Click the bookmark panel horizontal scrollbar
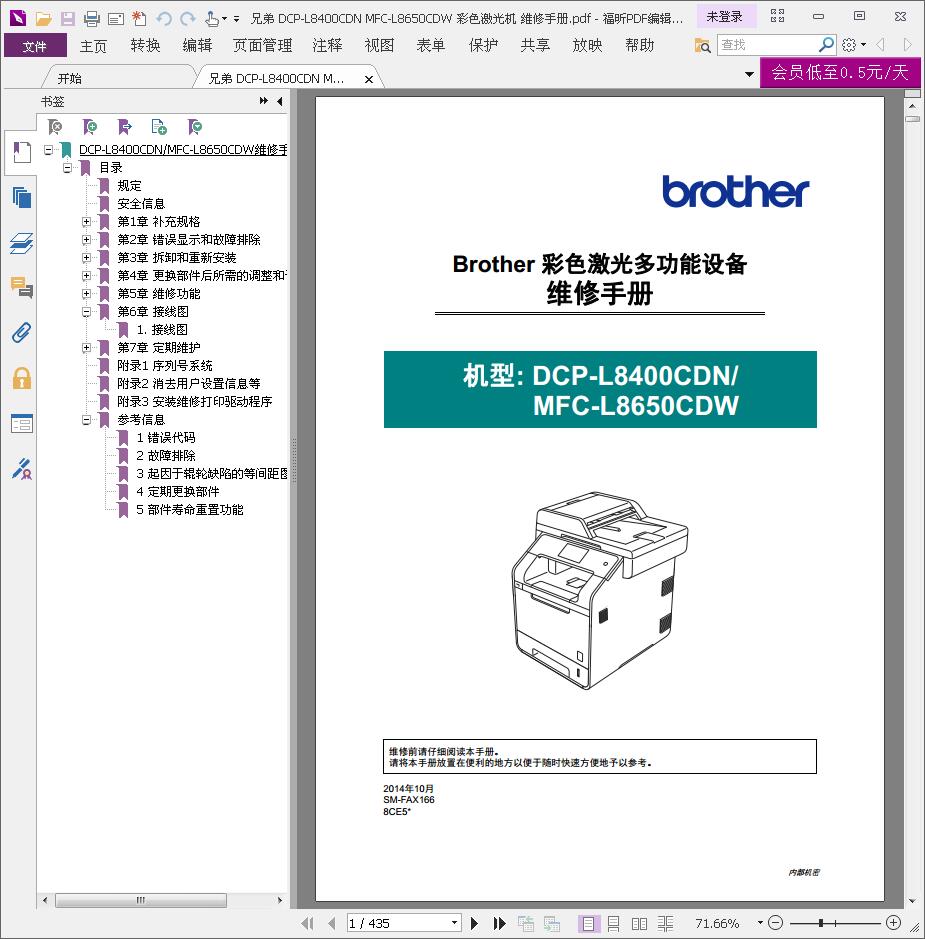925x939 pixels. pos(141,900)
